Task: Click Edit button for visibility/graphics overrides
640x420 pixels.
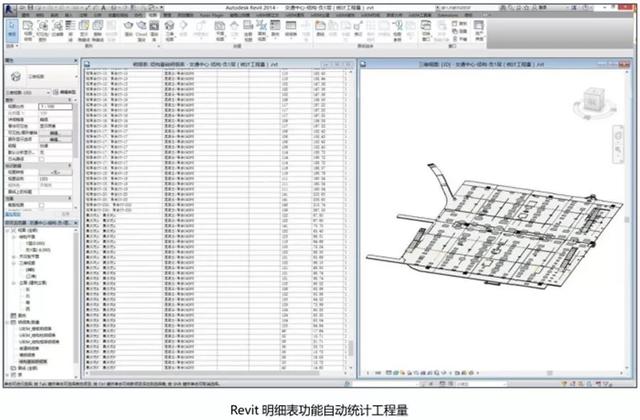Action: pos(55,133)
